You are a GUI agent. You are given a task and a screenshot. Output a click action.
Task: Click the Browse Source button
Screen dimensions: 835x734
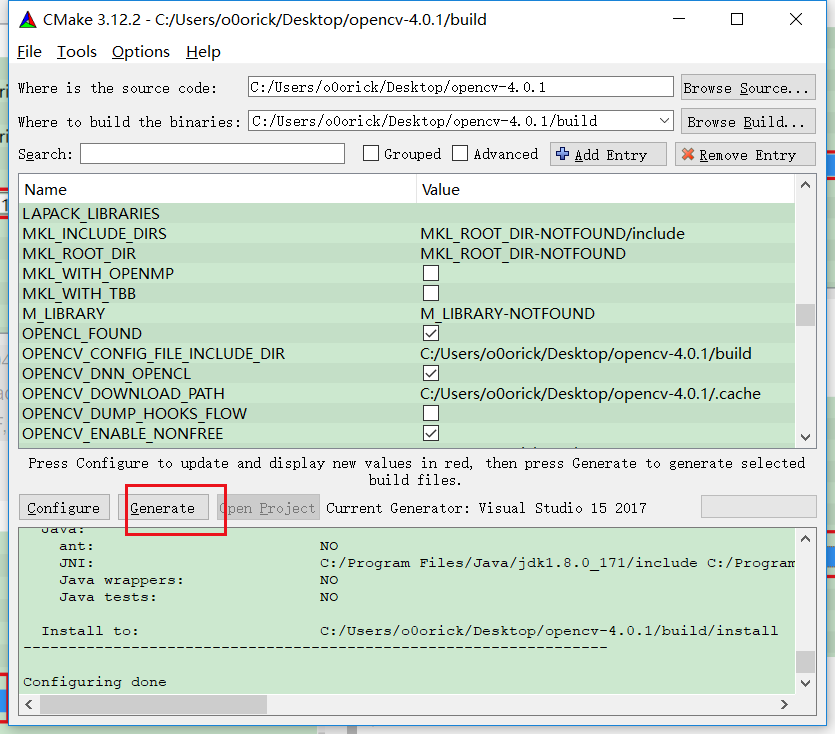coord(748,87)
